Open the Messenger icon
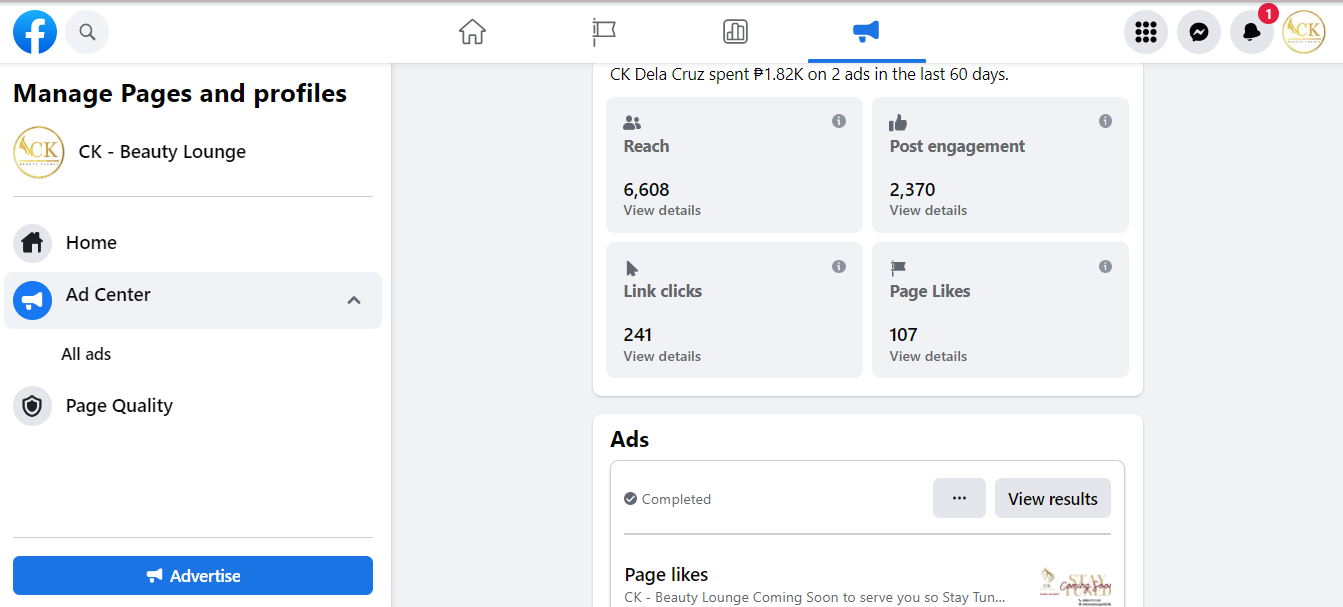 coord(1199,32)
